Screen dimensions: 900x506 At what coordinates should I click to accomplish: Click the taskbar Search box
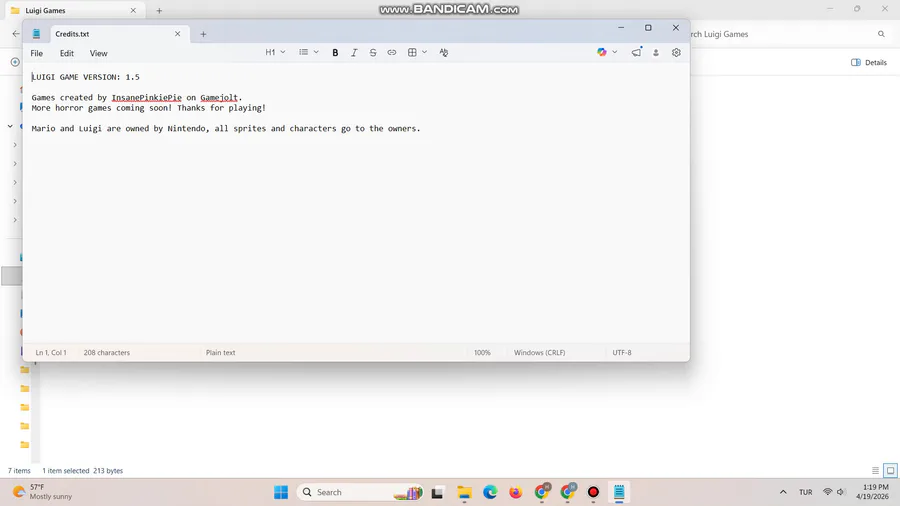click(360, 492)
